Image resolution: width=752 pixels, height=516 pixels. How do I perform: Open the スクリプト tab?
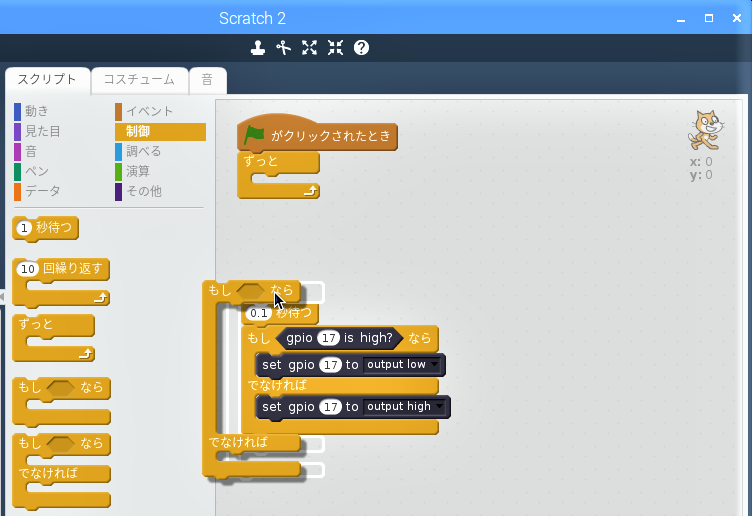coord(47,80)
